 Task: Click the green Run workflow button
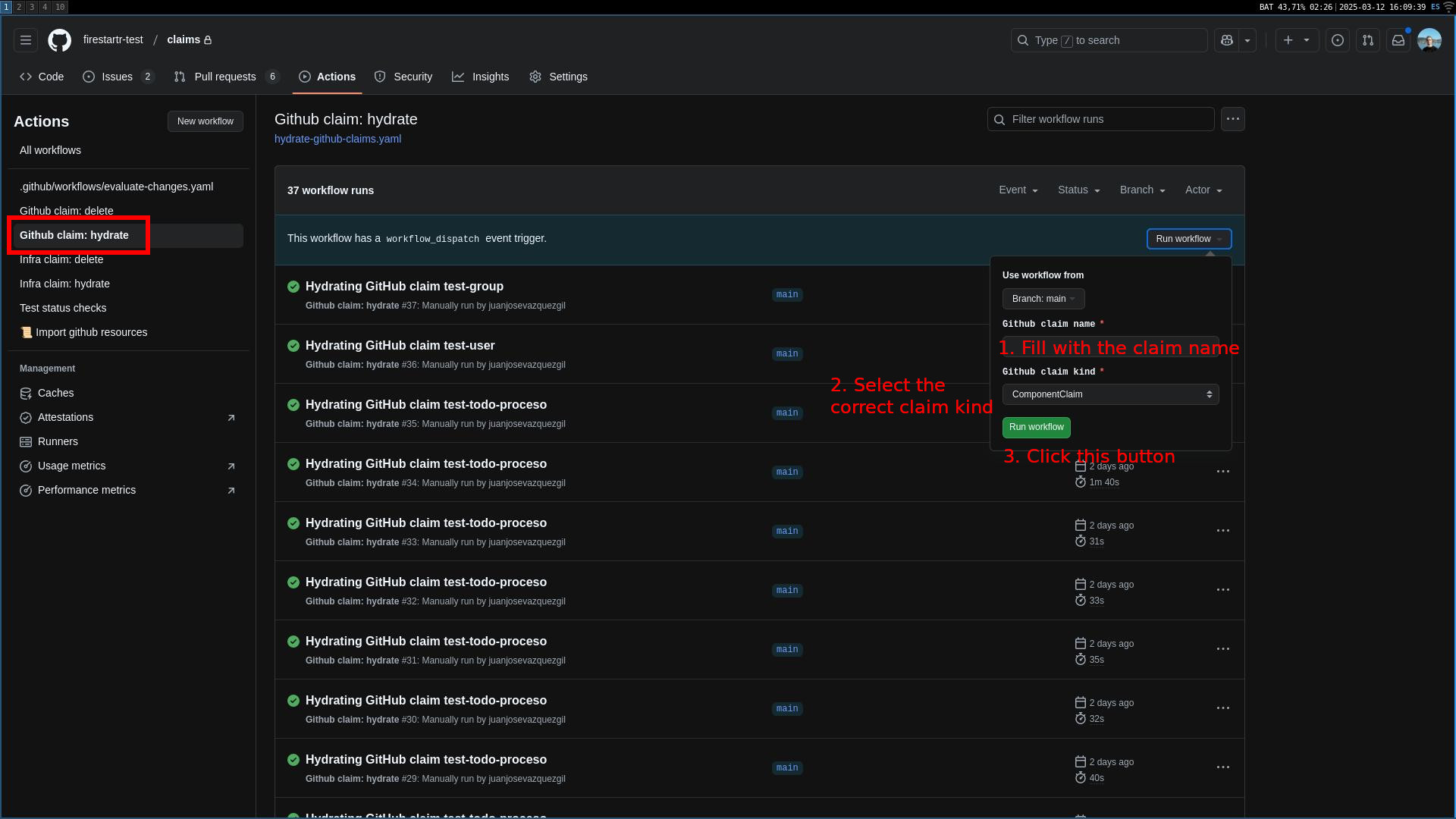tap(1036, 428)
